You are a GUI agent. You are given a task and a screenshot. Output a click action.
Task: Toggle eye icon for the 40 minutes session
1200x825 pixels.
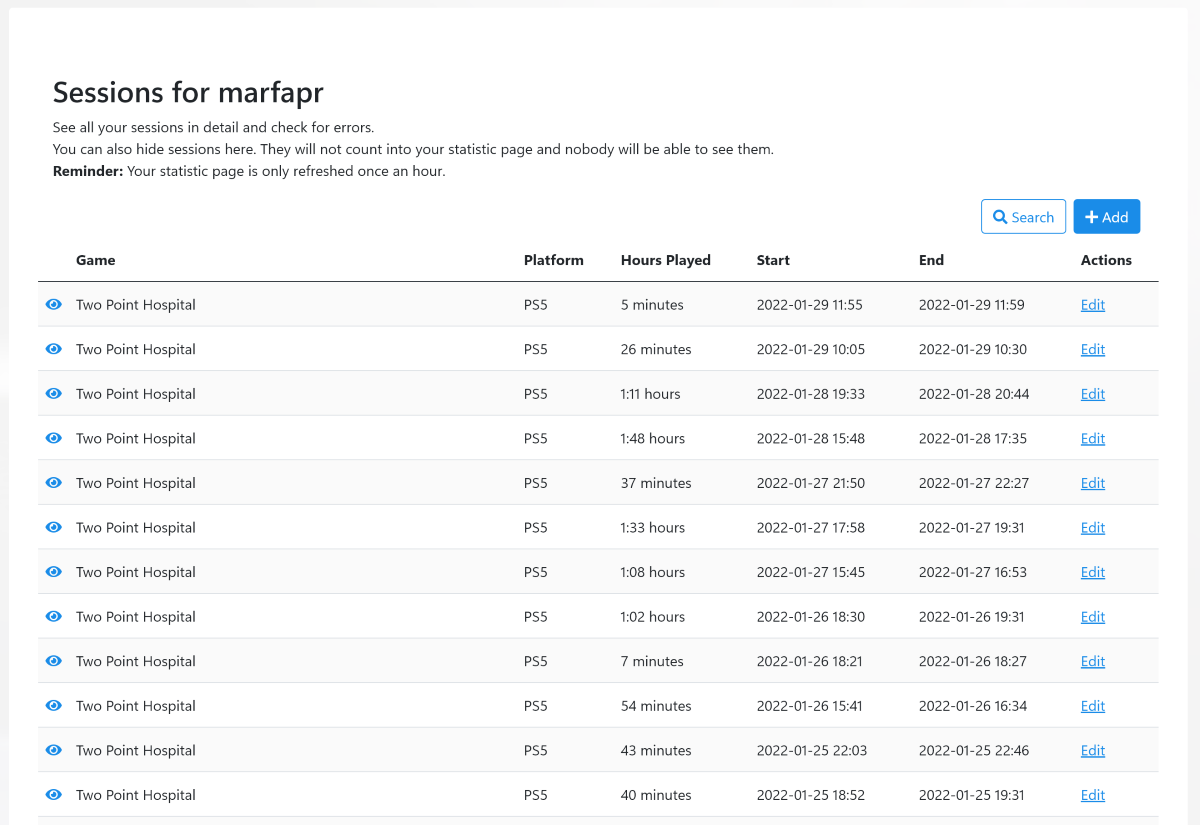(54, 794)
